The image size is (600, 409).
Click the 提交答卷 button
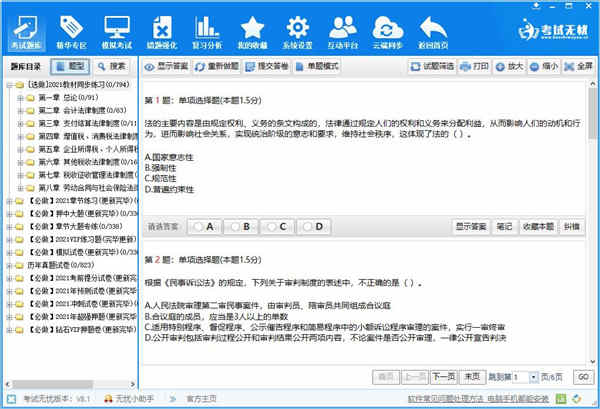[x=267, y=67]
